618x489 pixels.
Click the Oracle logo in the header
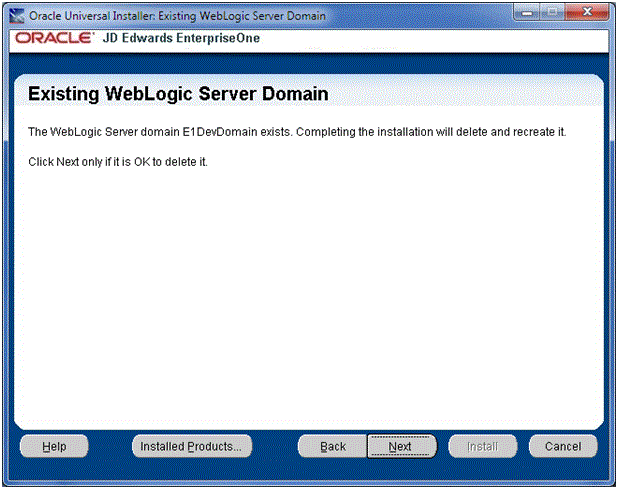tap(54, 38)
